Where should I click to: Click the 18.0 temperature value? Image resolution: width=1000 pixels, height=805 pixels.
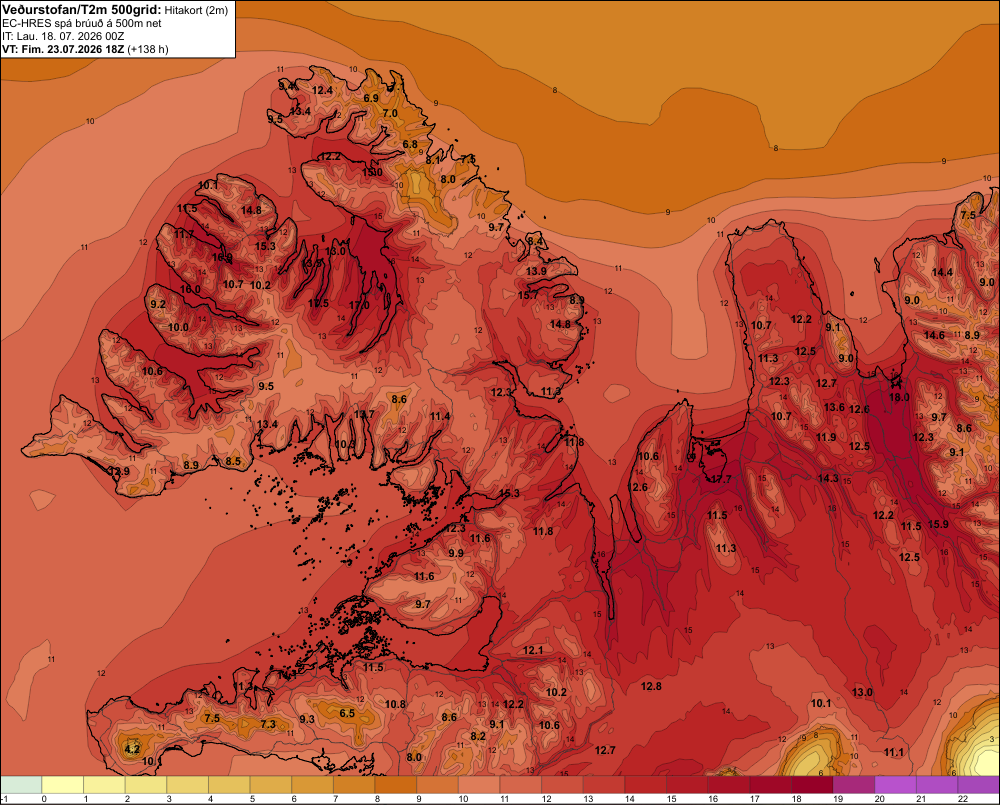tap(899, 397)
